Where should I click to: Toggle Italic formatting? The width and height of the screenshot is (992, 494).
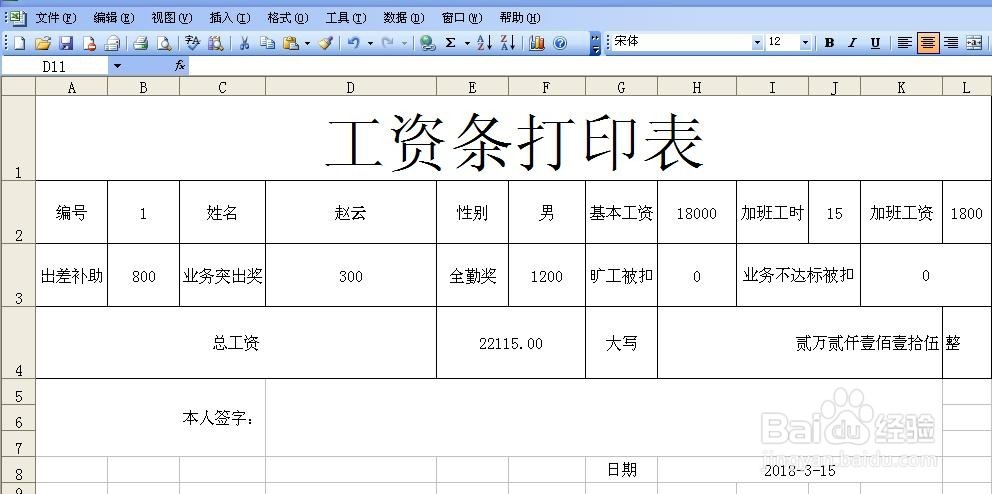click(x=852, y=43)
